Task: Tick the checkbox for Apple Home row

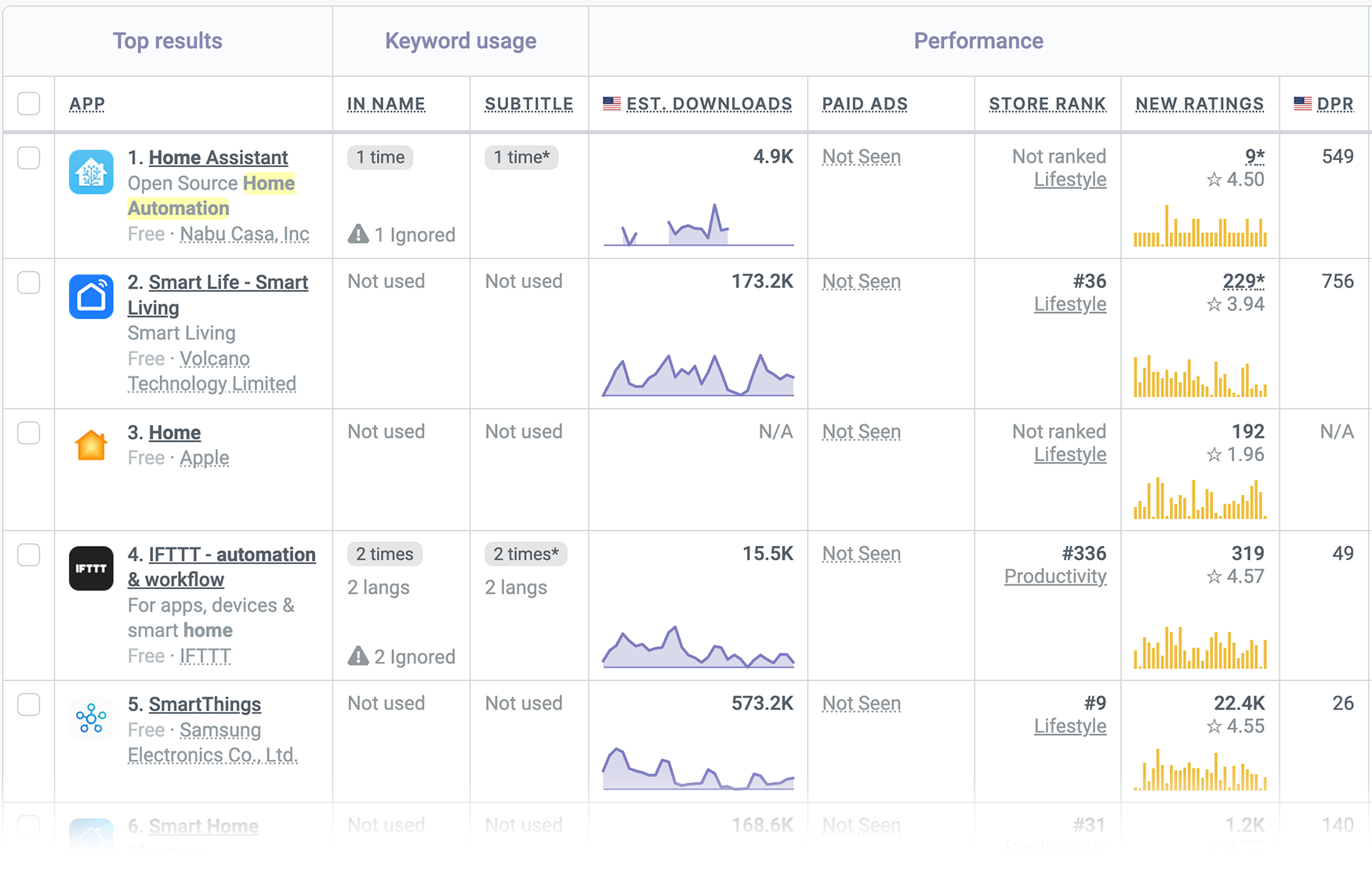Action: tap(29, 433)
